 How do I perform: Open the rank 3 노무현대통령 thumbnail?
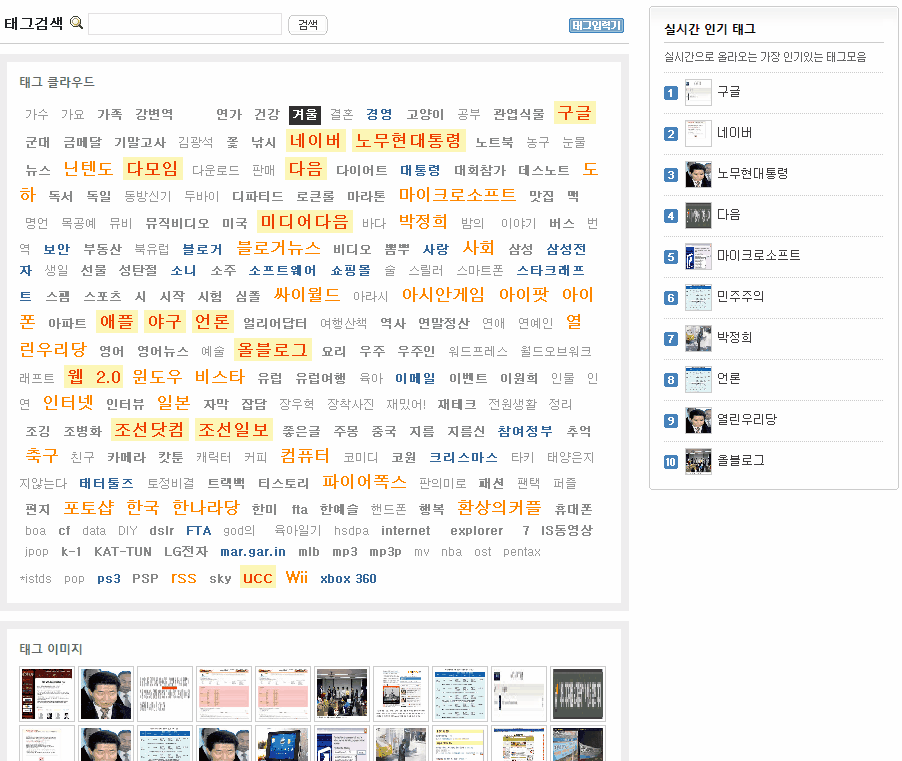pyautogui.click(x=698, y=174)
